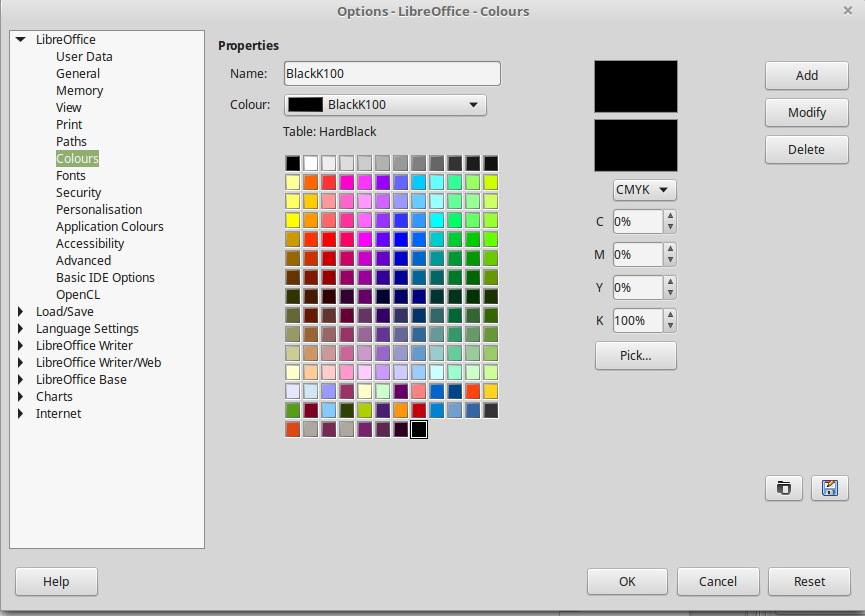Screen dimensions: 865x616
Task: Select View in the options tree
Action: (68, 108)
